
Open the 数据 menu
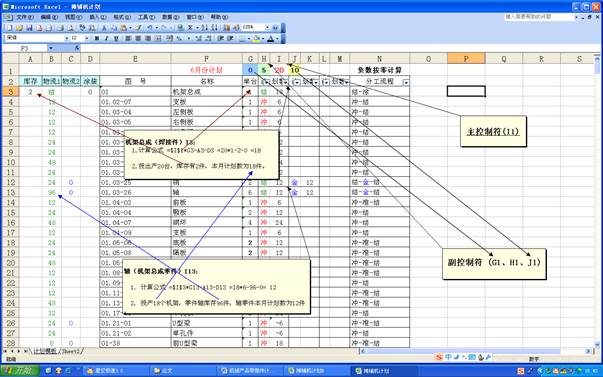point(170,17)
